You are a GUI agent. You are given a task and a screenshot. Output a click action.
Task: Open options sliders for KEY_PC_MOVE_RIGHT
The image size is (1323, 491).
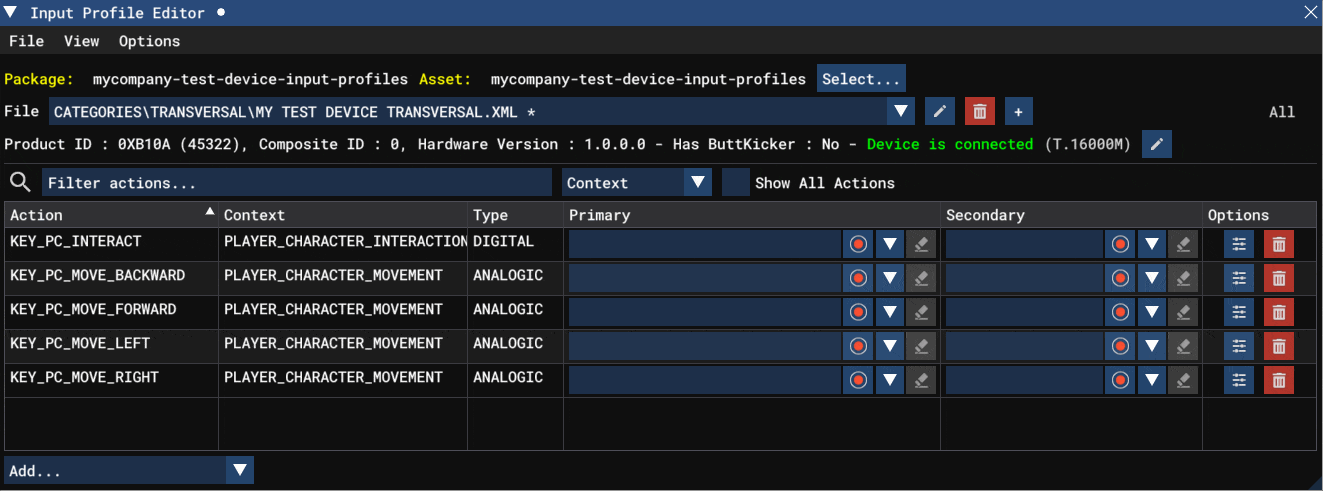[x=1239, y=380]
